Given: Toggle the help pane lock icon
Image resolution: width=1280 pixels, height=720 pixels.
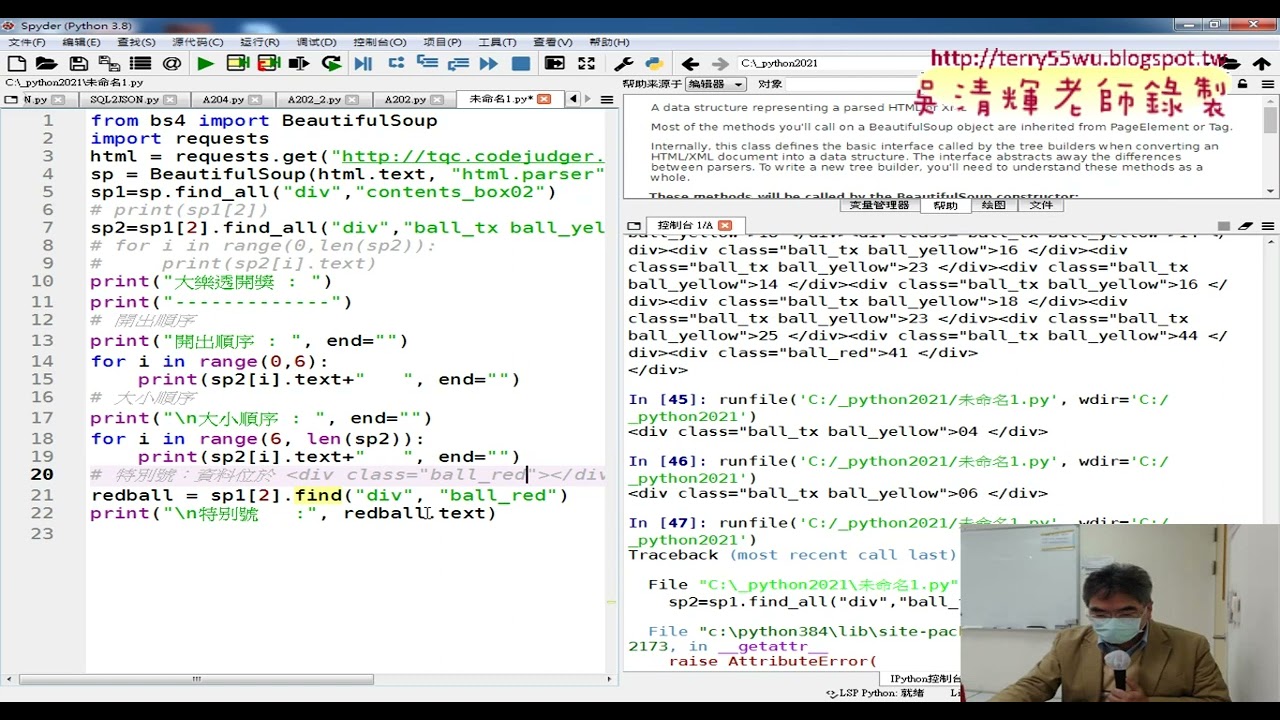Looking at the screenshot, I should coord(1243,84).
